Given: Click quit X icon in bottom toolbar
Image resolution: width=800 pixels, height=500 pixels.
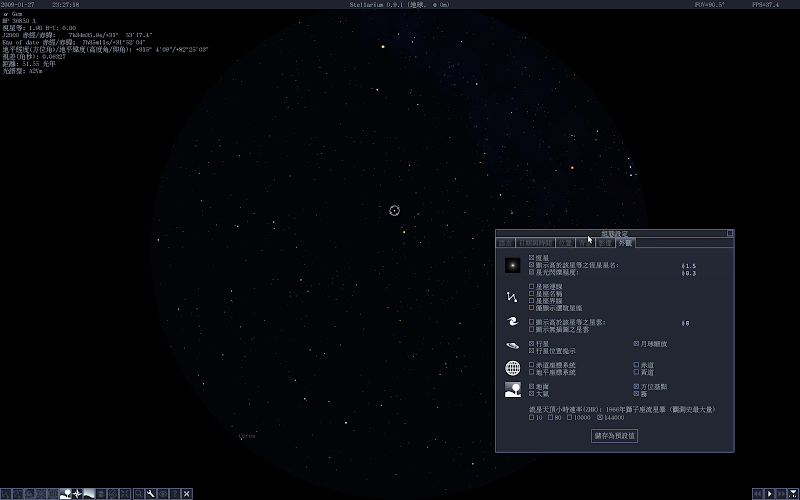Looking at the screenshot, I should click(187, 494).
